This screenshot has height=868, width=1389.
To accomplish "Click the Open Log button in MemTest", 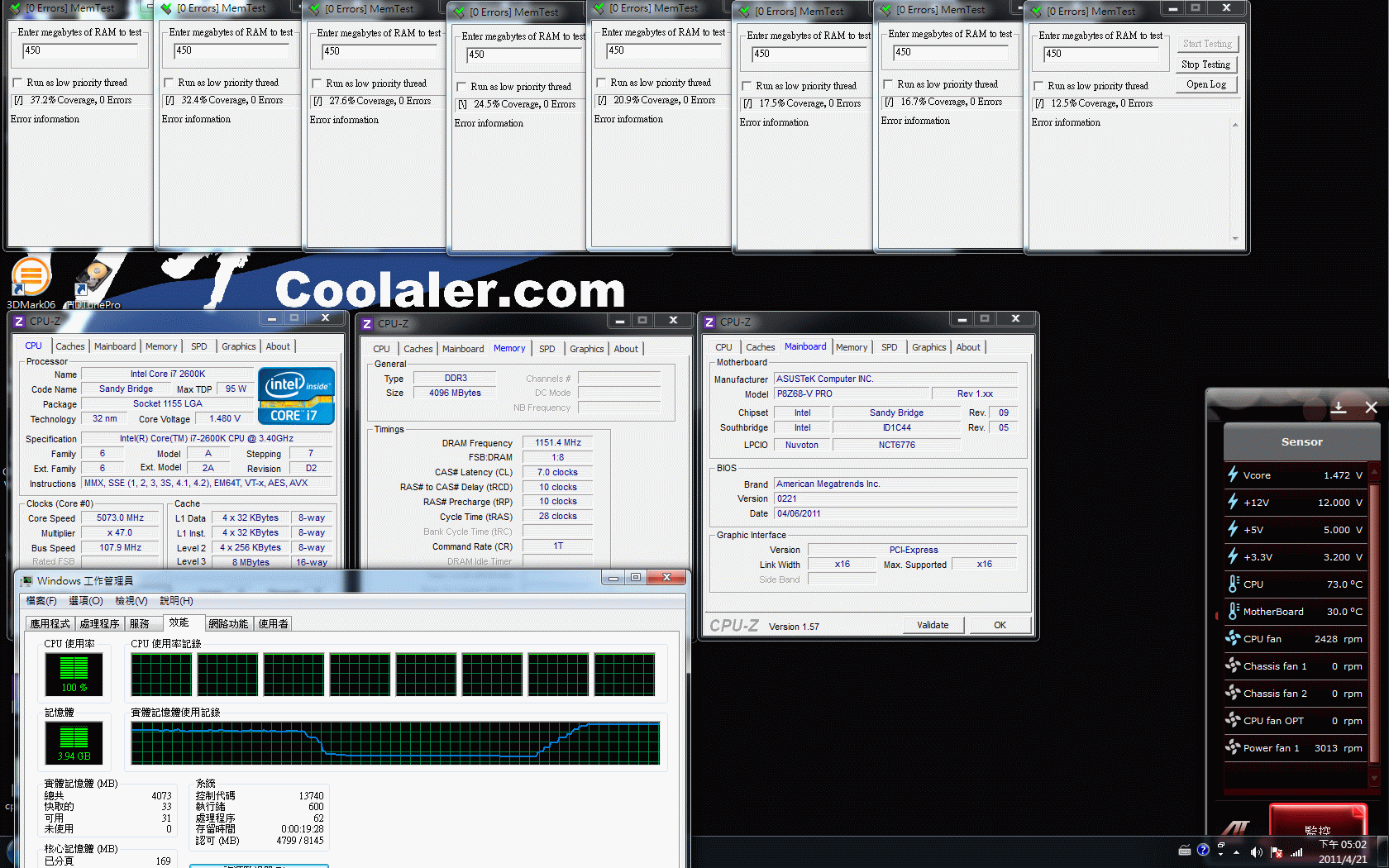I will [1206, 84].
